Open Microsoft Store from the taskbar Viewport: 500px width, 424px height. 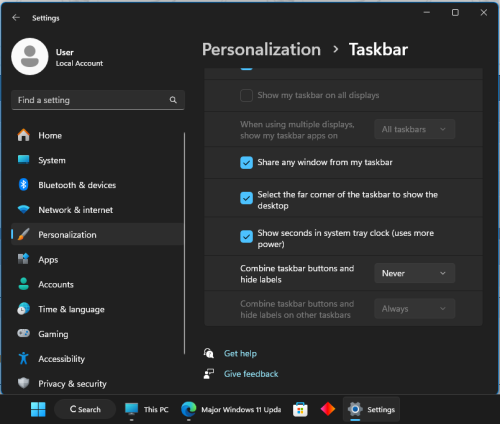tap(300, 409)
